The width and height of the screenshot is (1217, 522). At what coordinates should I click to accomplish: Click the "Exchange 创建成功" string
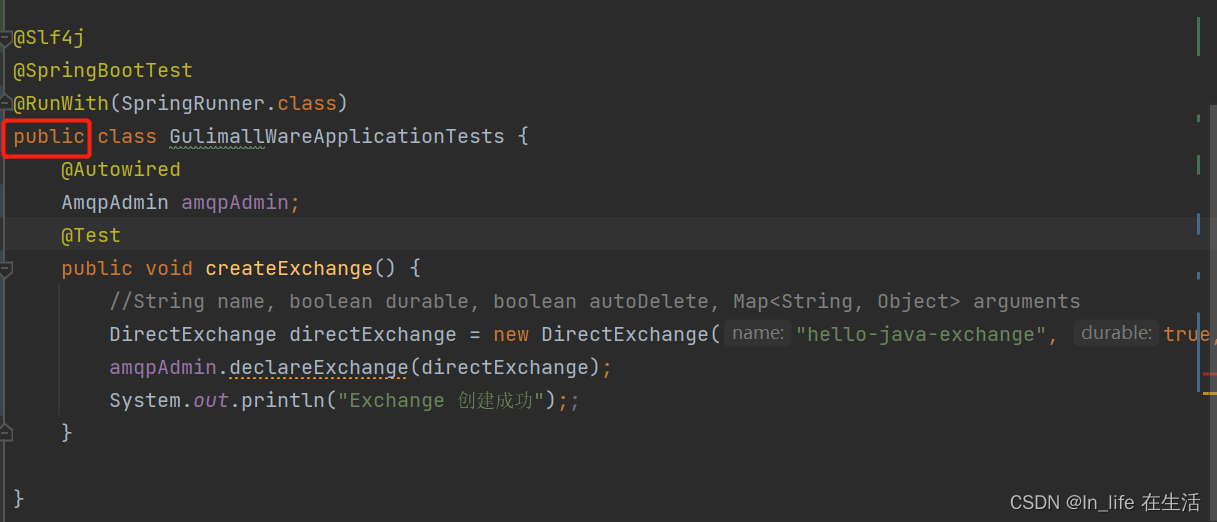click(440, 400)
